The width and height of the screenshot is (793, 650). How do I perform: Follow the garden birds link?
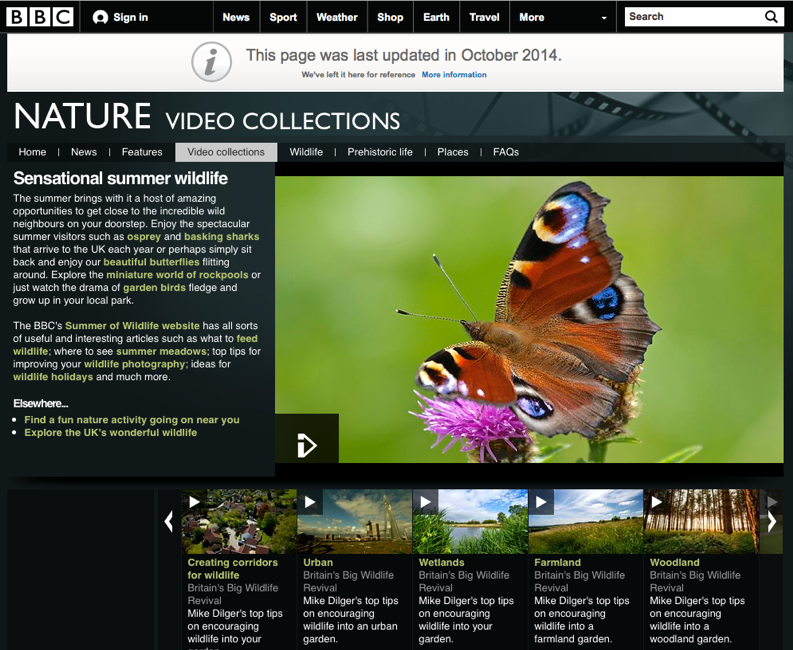click(154, 287)
